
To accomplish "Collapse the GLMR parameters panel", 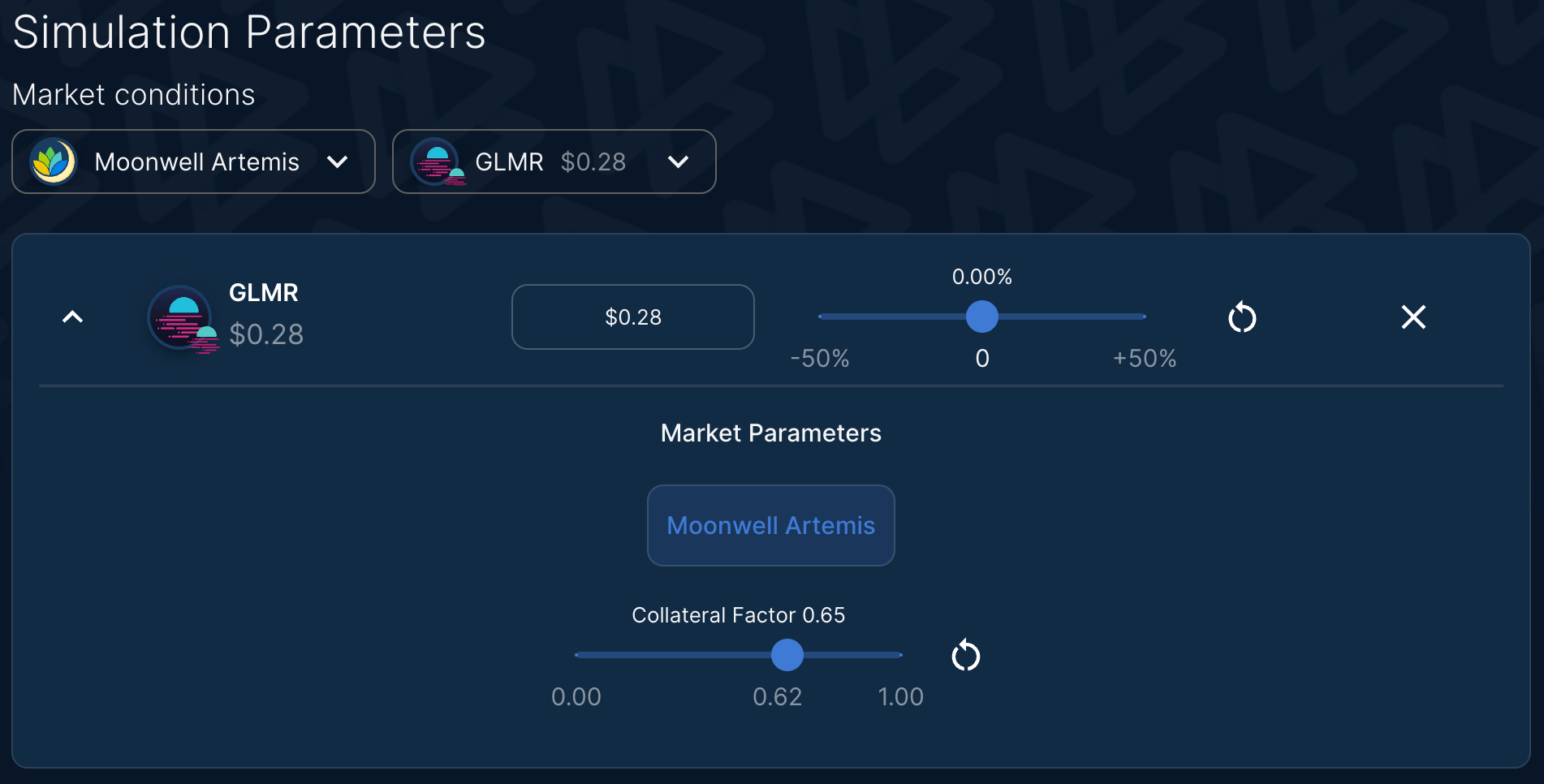I will (72, 317).
